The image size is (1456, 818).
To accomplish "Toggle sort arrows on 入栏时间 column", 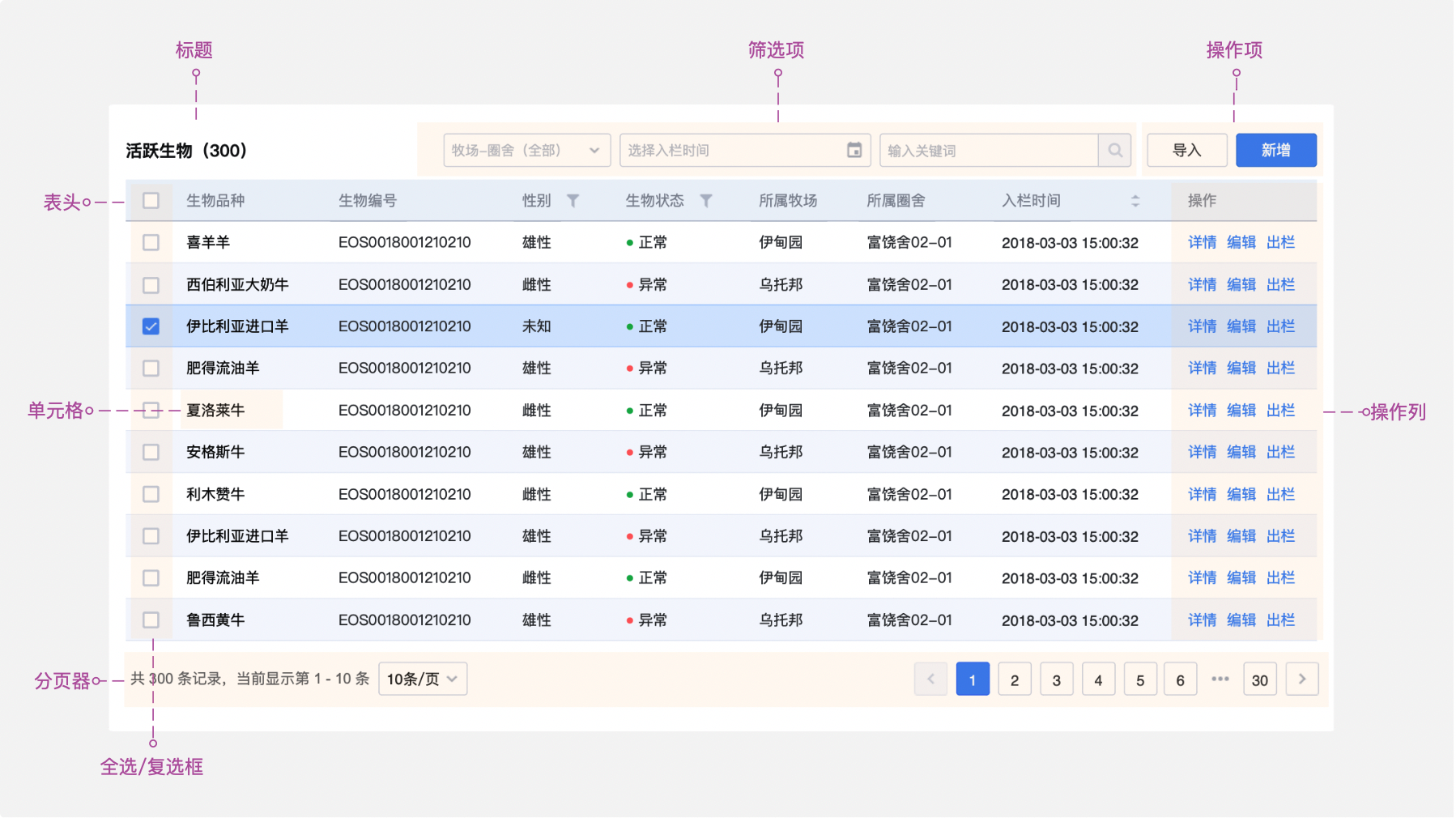I will [x=1135, y=201].
